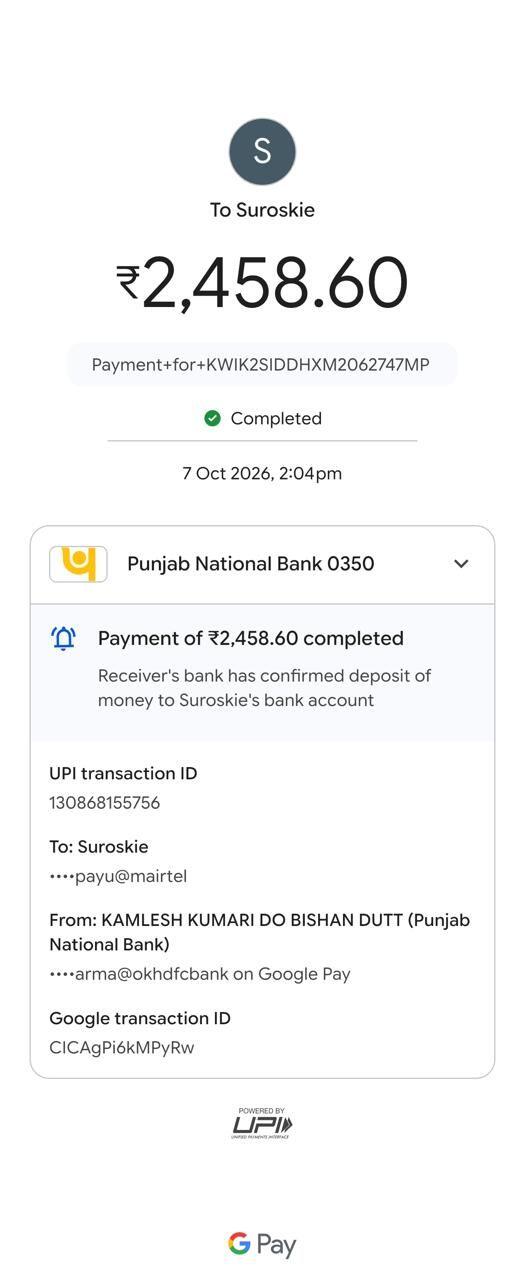Screen dimensions: 525x1280
Task: Tap the green Completed checkmark icon
Action: click(x=212, y=418)
